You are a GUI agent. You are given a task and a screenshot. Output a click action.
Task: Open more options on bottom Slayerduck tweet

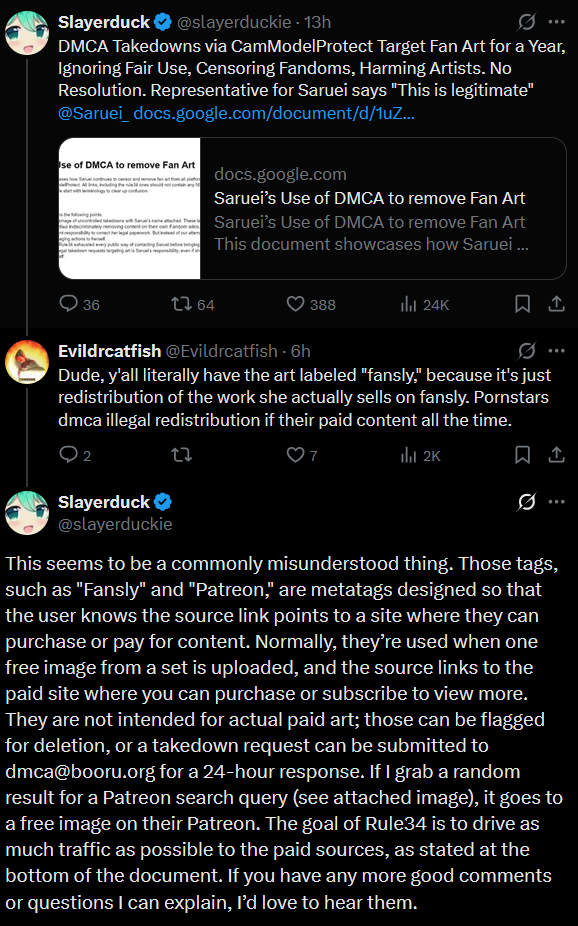point(556,502)
